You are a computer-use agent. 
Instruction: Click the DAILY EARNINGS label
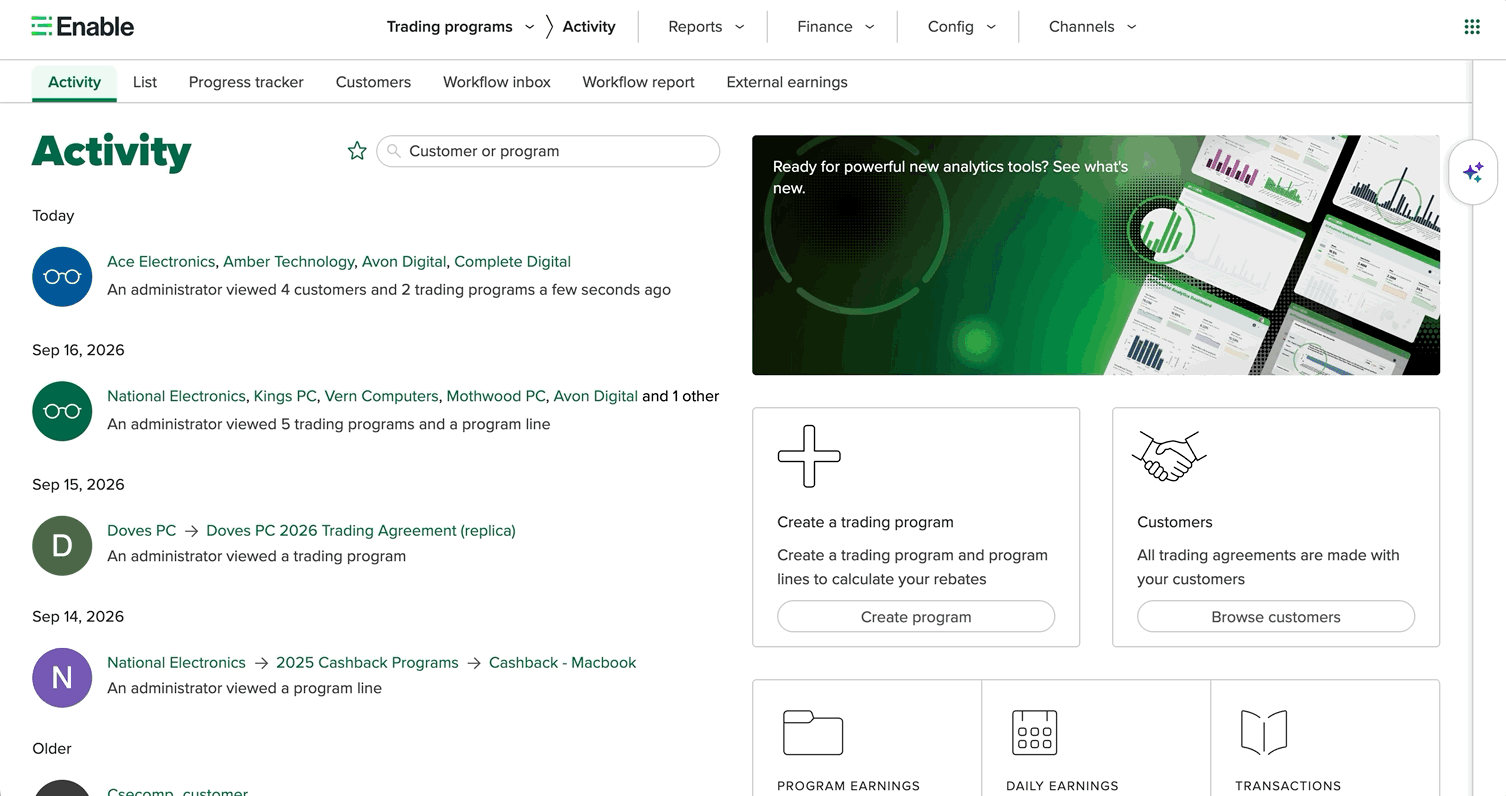pyautogui.click(x=1062, y=786)
